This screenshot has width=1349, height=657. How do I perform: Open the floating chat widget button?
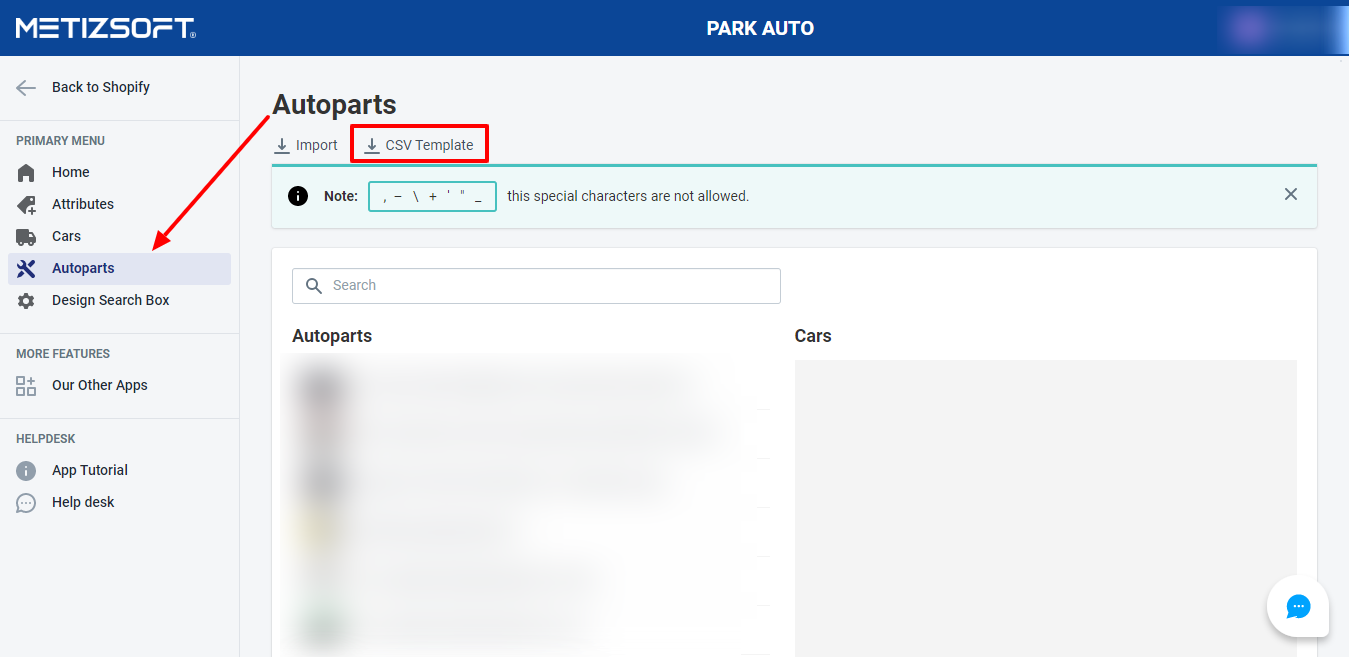point(1297,606)
